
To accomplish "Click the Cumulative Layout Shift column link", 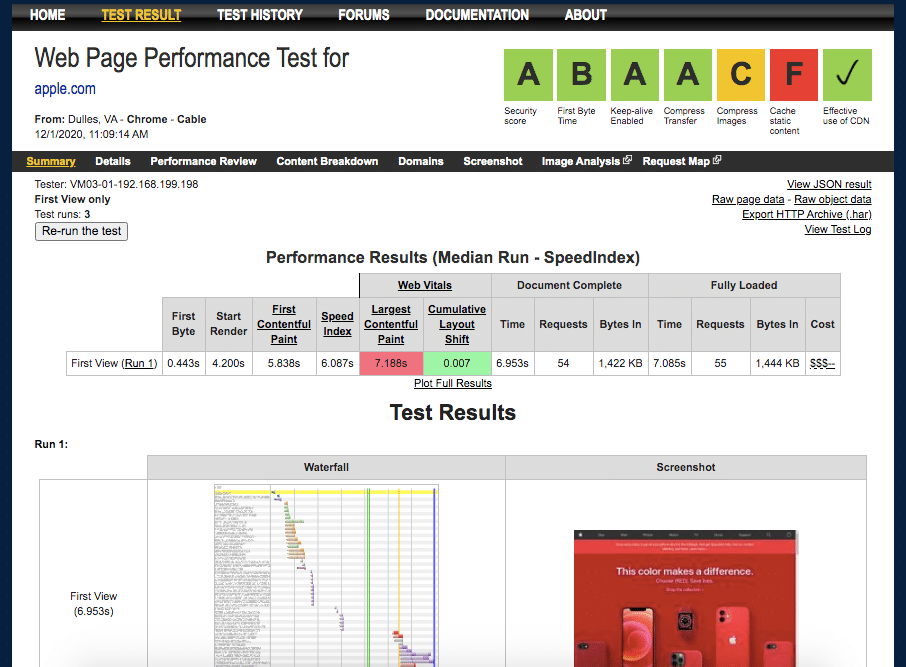I will [x=457, y=324].
